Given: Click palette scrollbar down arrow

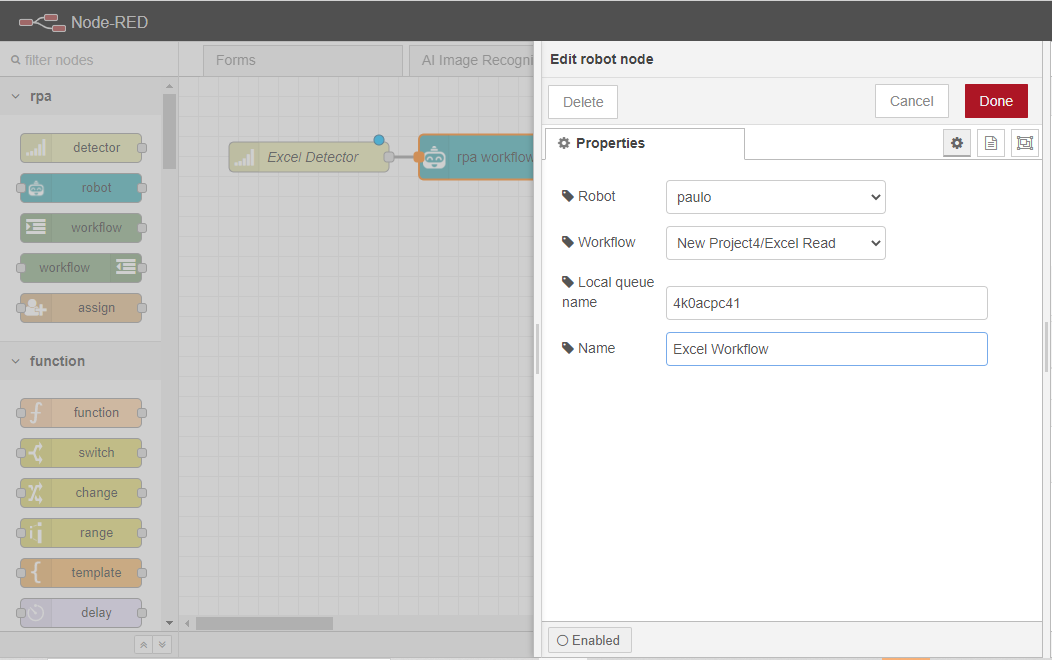Looking at the screenshot, I should click(x=169, y=623).
